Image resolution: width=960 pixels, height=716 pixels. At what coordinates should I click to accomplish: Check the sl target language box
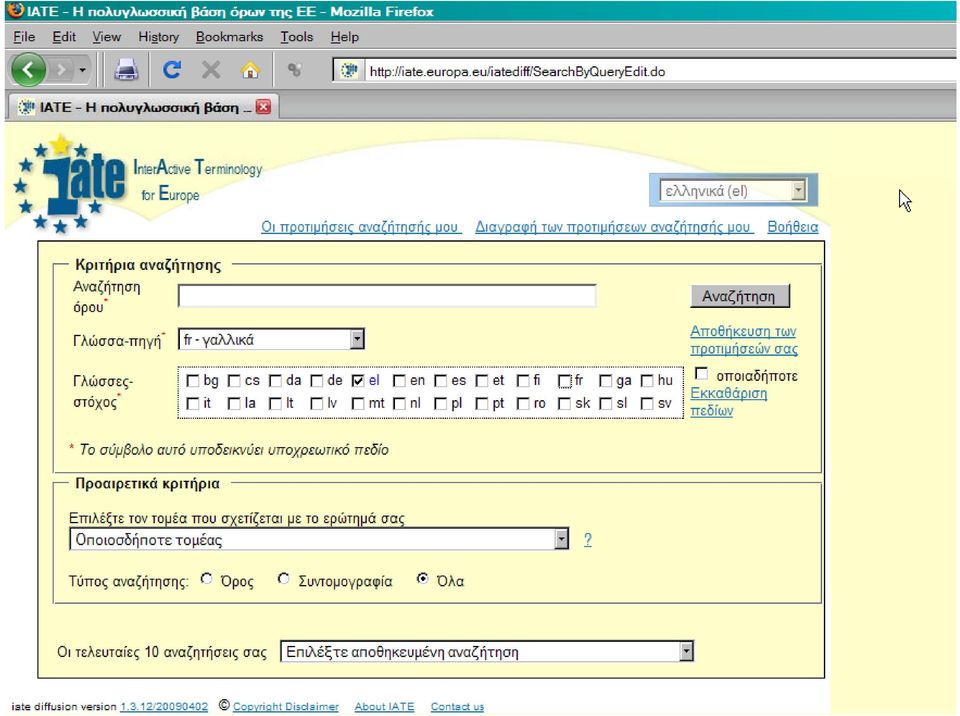[606, 404]
